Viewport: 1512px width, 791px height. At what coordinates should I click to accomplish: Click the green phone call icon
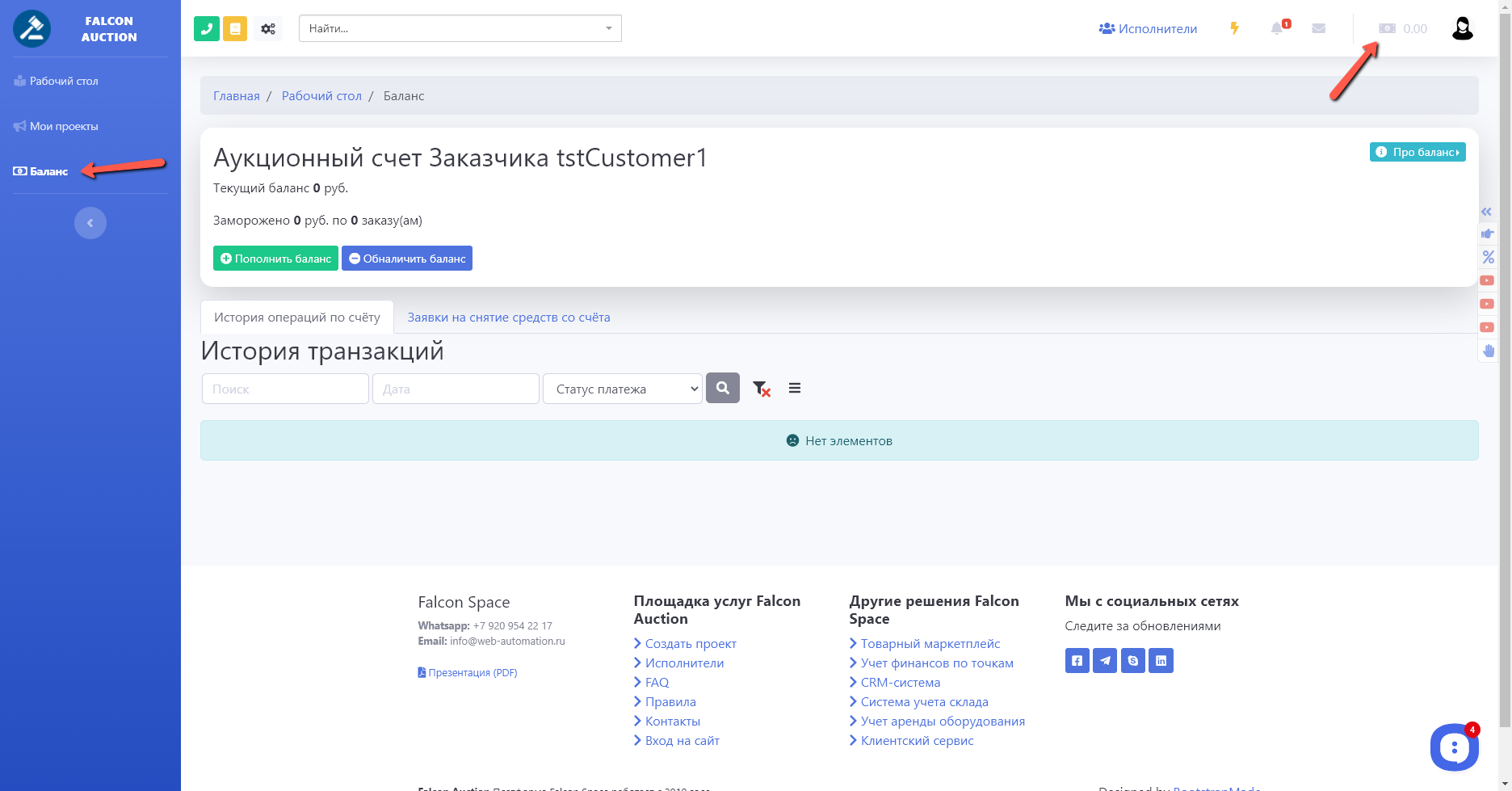[207, 28]
